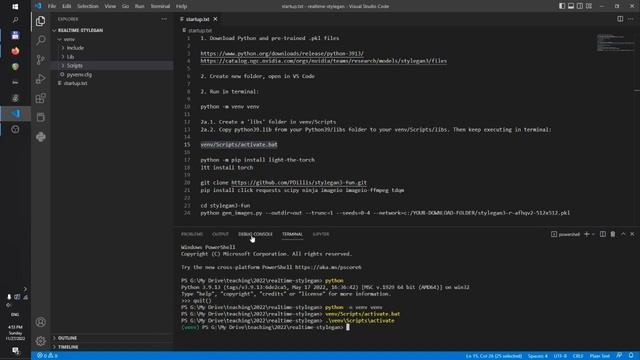Click the CRLF end-of-line status
Viewport: 640px width, 360px height.
coord(578,356)
